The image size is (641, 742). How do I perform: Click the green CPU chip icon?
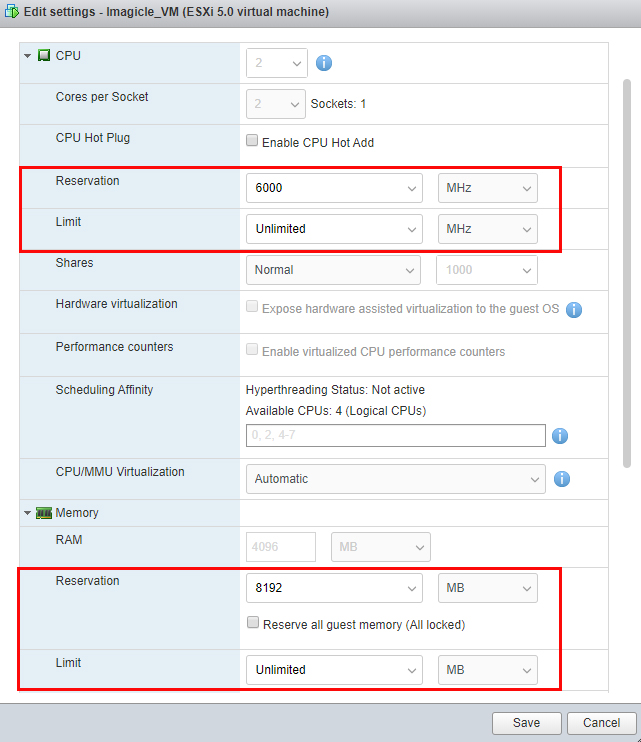point(44,56)
